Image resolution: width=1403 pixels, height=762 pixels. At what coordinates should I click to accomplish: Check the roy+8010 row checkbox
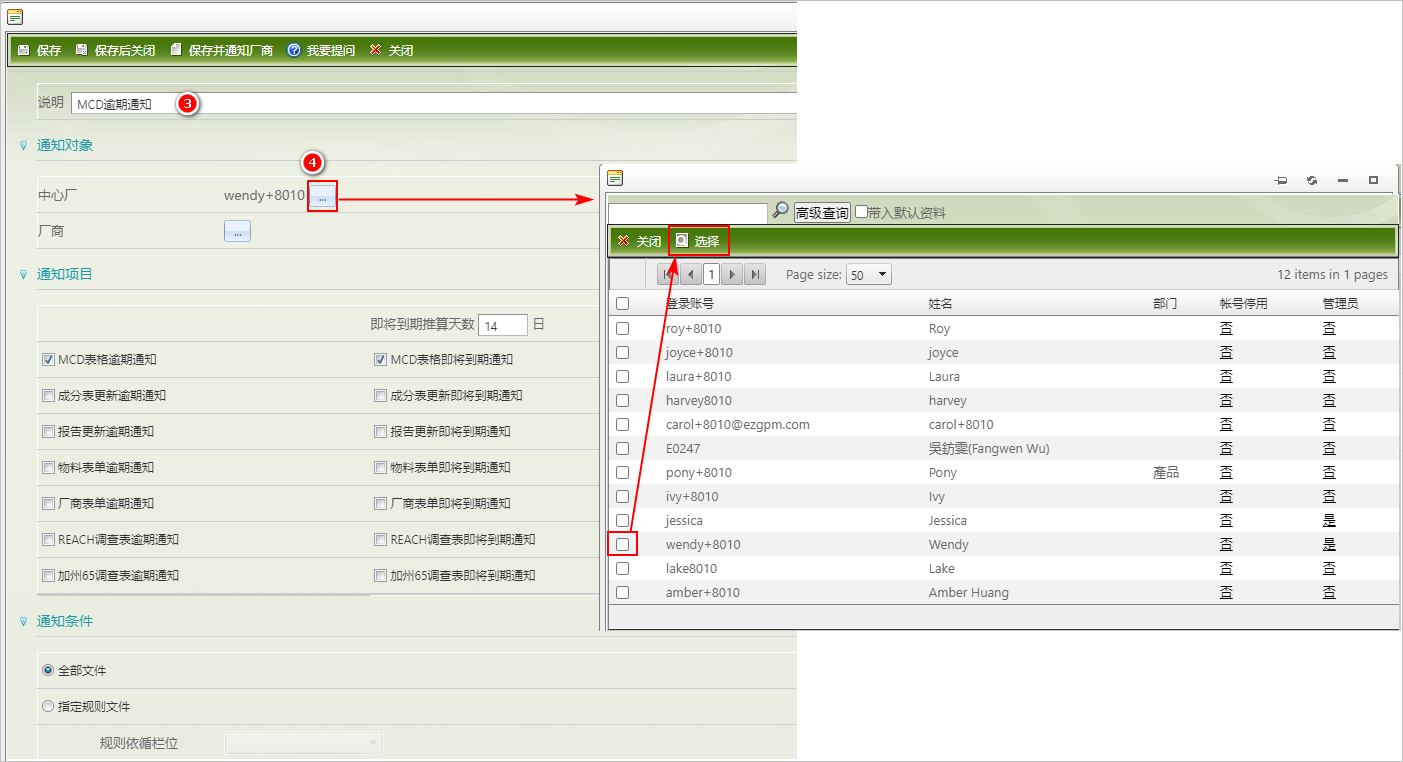tap(622, 328)
